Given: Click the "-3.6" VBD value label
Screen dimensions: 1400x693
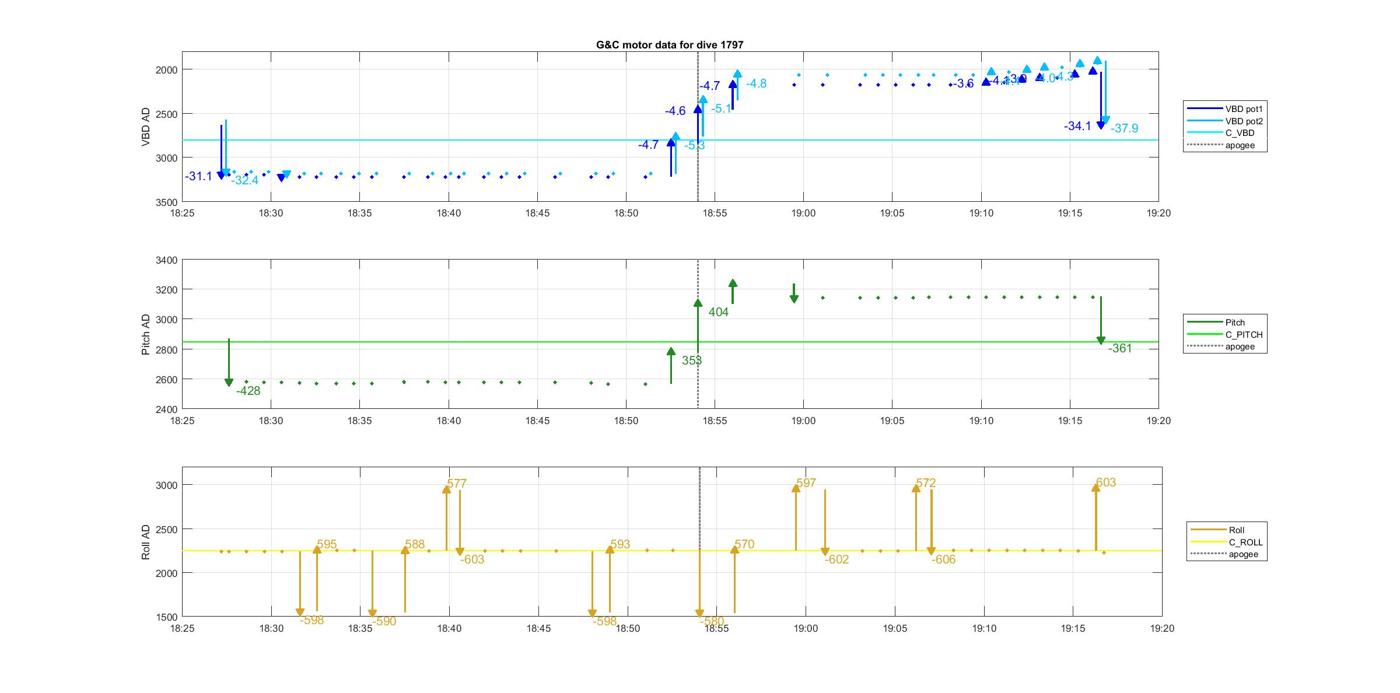Looking at the screenshot, I should click(x=963, y=84).
